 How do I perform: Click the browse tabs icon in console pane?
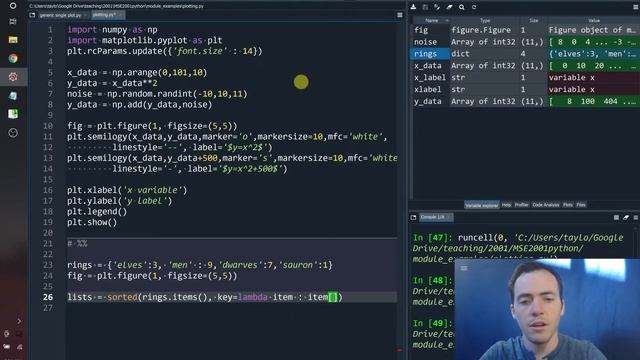click(x=413, y=217)
